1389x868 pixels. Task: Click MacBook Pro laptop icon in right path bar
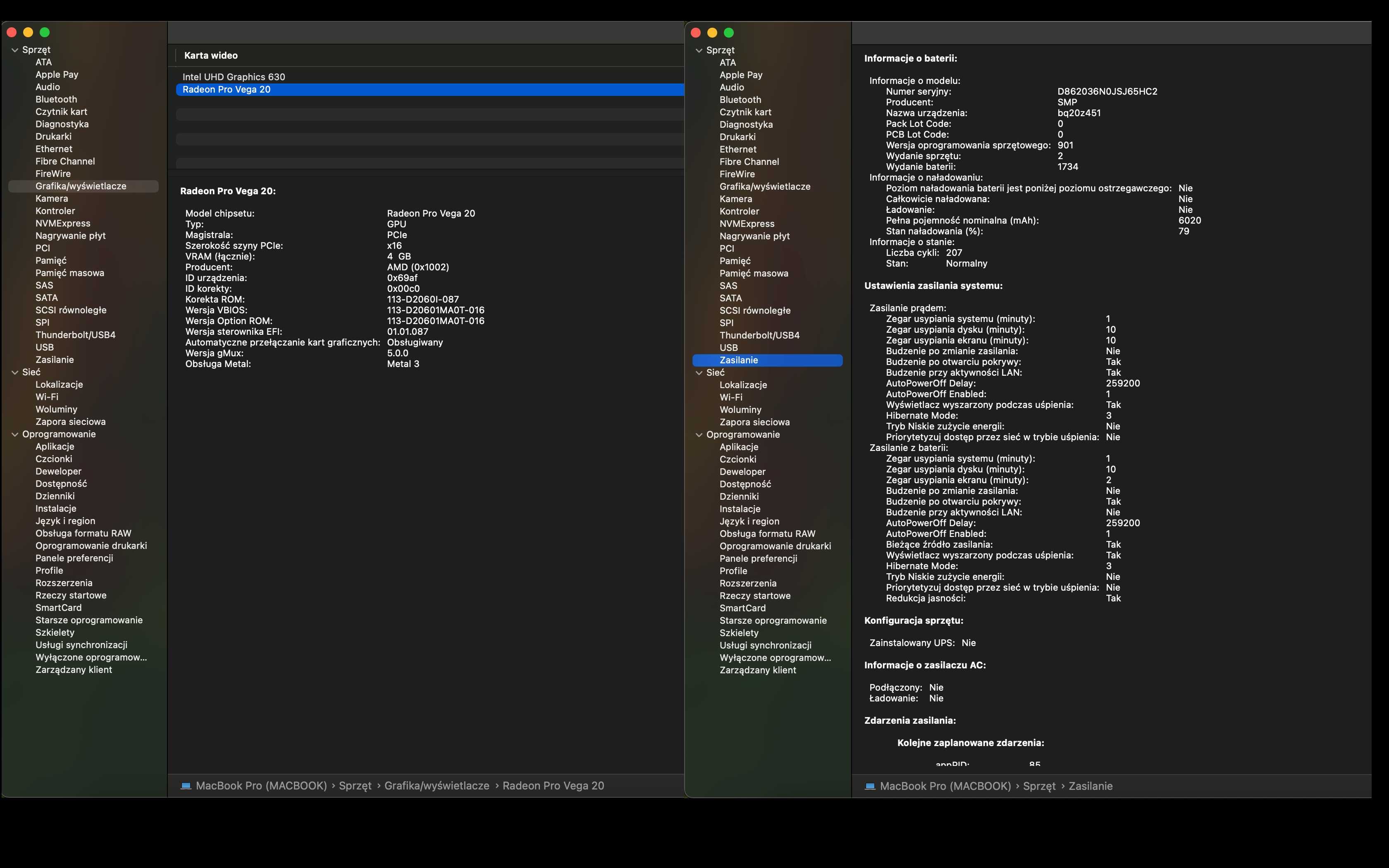click(869, 787)
